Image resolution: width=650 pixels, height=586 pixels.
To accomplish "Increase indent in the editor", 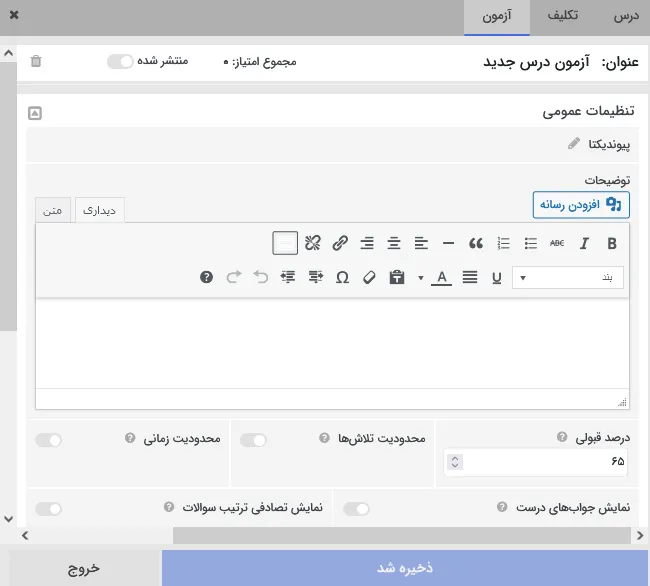I will coord(288,277).
